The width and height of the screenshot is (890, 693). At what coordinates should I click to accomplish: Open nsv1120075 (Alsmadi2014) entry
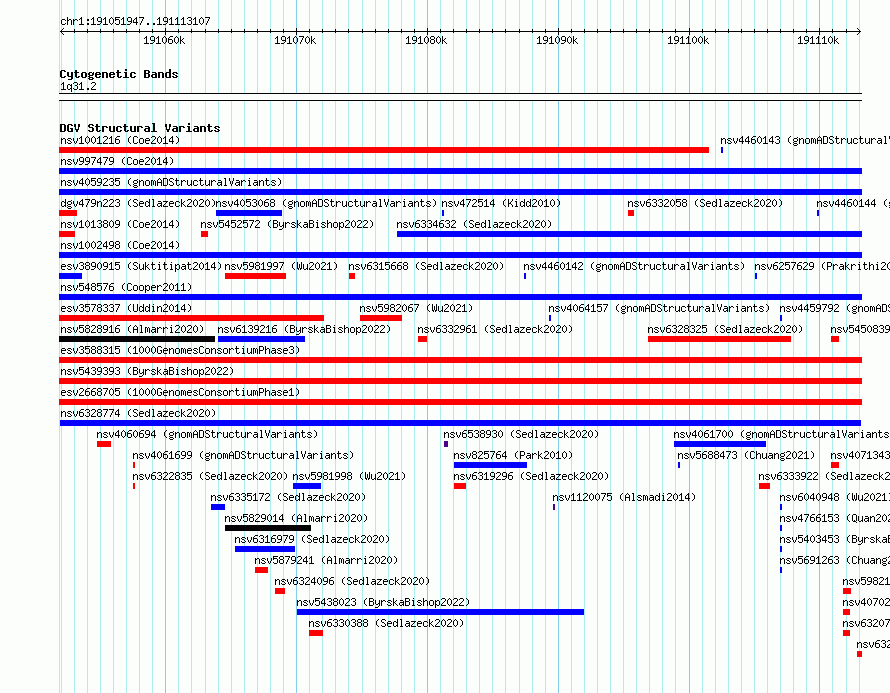pyautogui.click(x=624, y=497)
